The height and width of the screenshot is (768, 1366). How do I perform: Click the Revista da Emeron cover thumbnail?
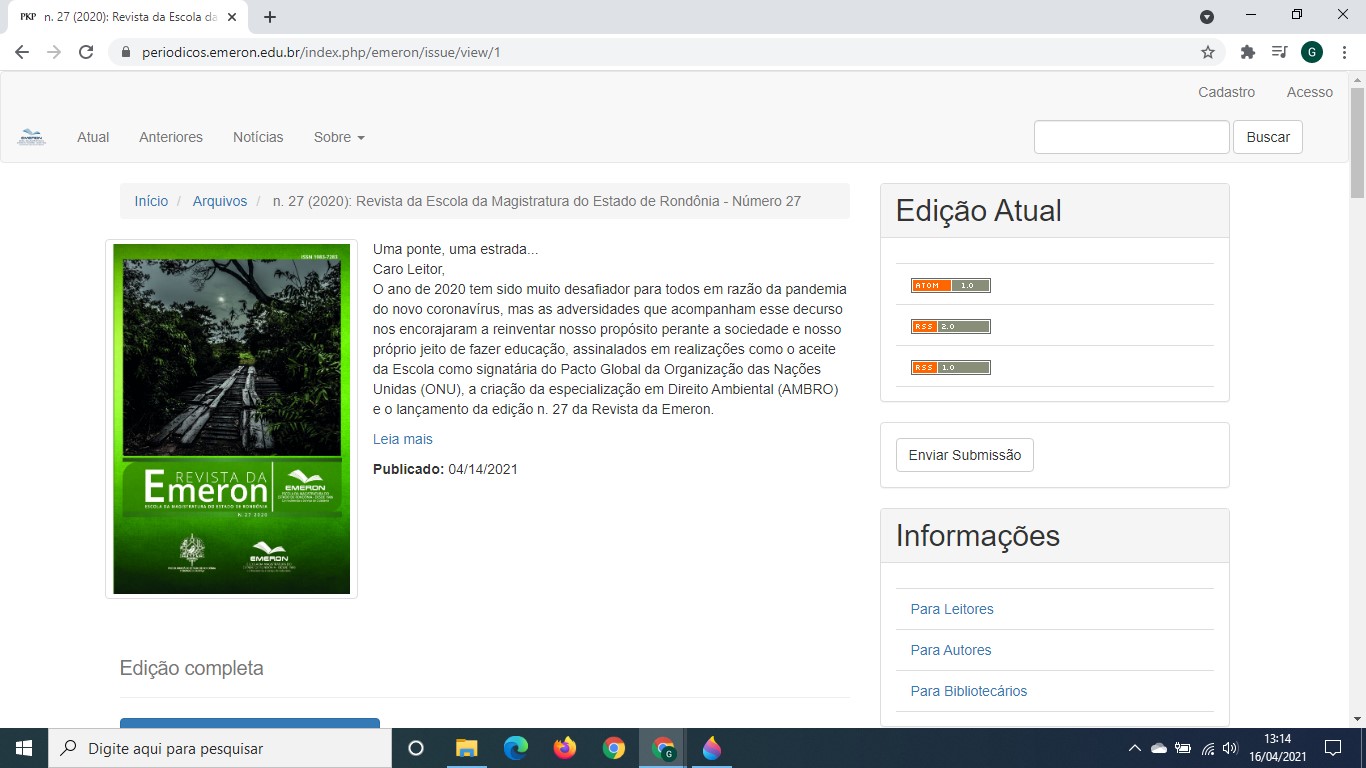pyautogui.click(x=231, y=419)
